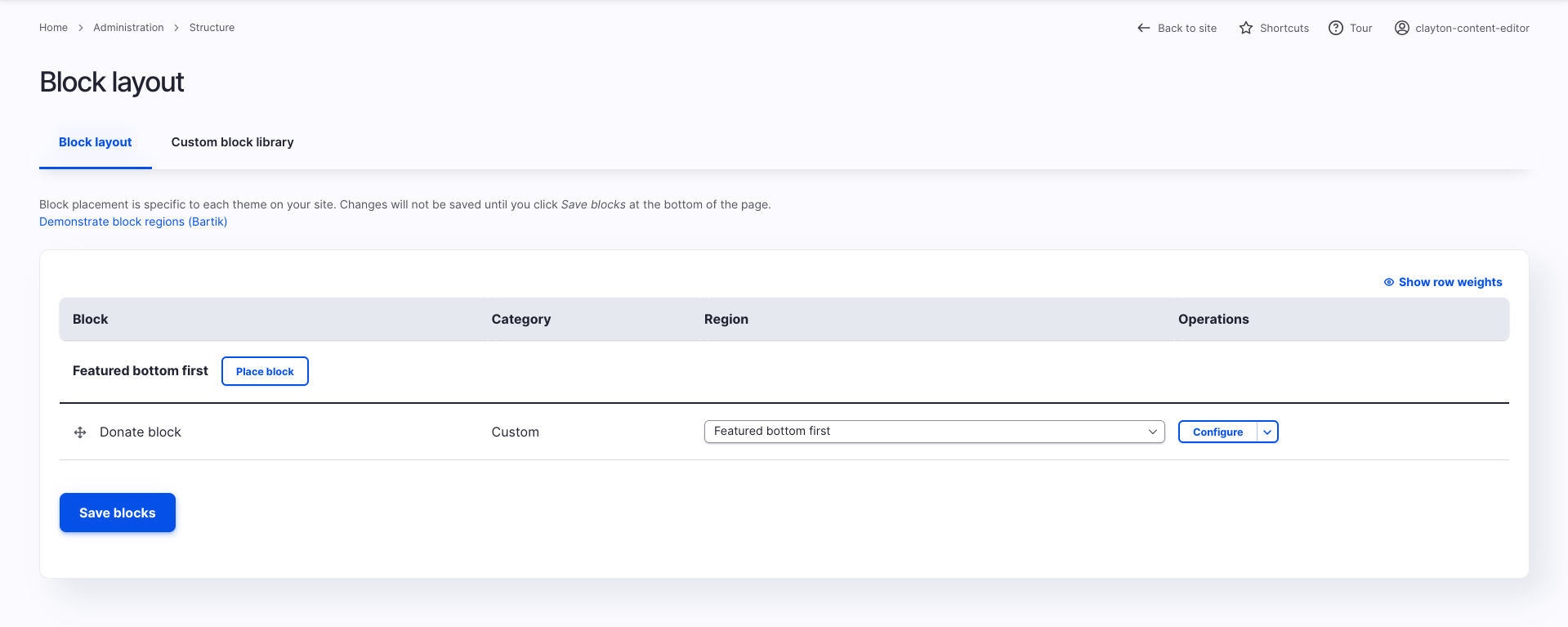Click the breadcrumb chevron after Home
The image size is (1568, 627).
[81, 28]
